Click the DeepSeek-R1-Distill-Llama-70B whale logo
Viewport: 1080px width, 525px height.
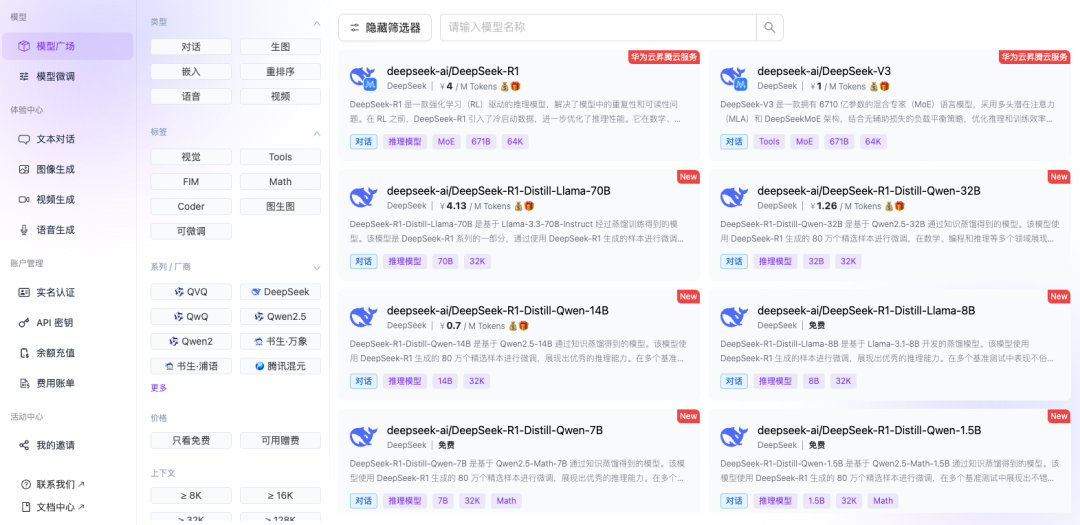364,198
